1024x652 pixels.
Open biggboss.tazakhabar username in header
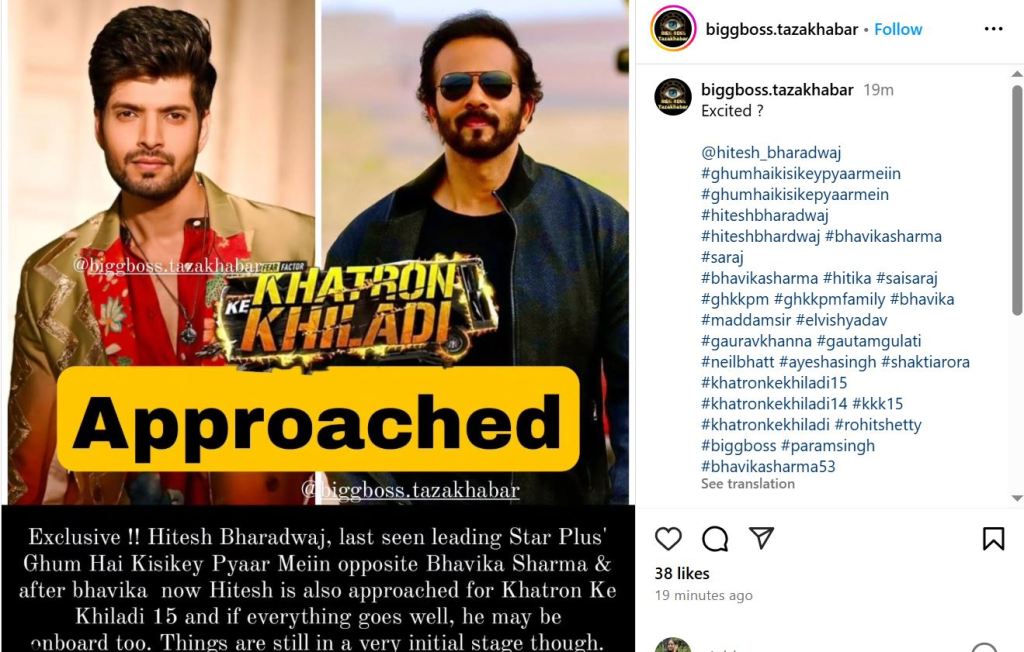tap(782, 29)
